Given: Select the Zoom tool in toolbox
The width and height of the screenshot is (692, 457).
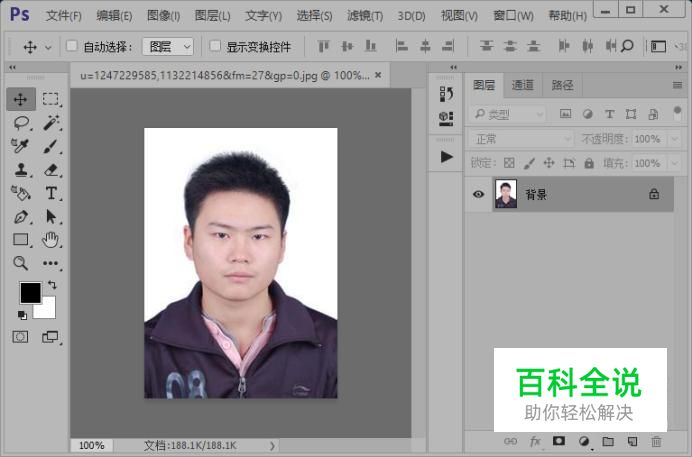Looking at the screenshot, I should pos(20,263).
